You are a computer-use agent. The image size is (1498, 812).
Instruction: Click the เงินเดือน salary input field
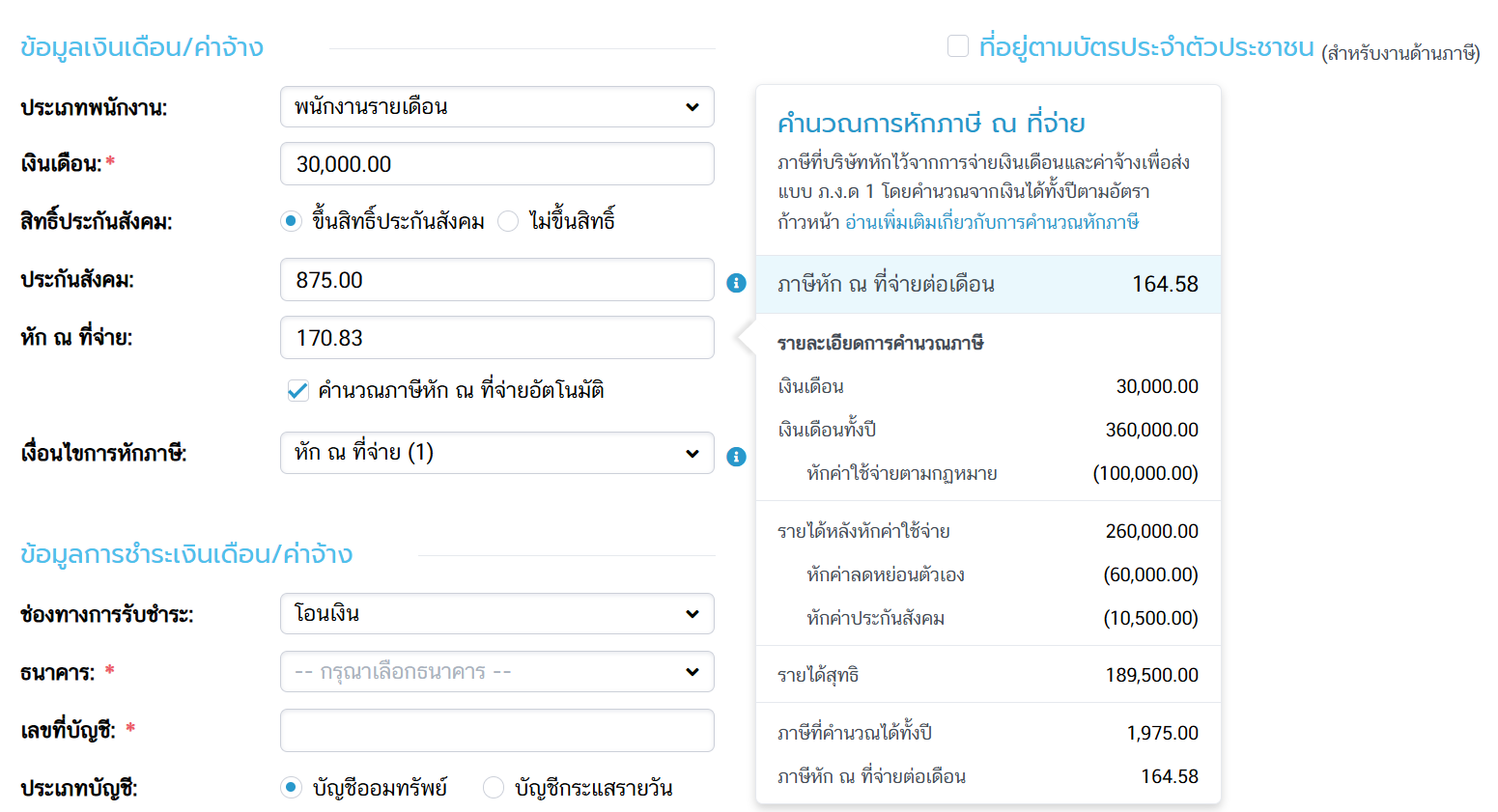click(x=496, y=164)
